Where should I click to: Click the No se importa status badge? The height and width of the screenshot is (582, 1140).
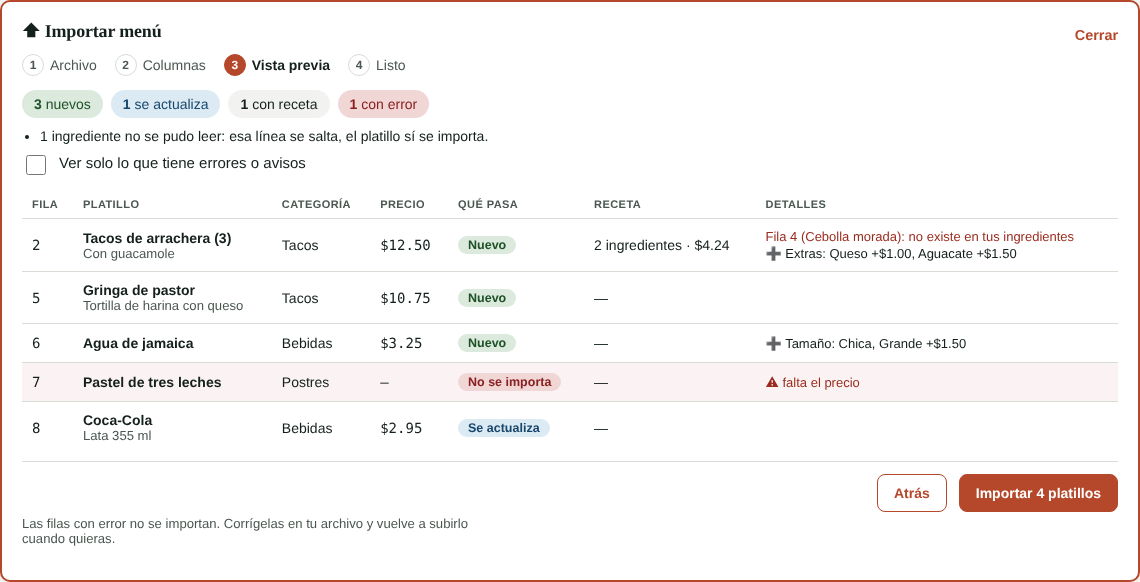click(x=510, y=382)
